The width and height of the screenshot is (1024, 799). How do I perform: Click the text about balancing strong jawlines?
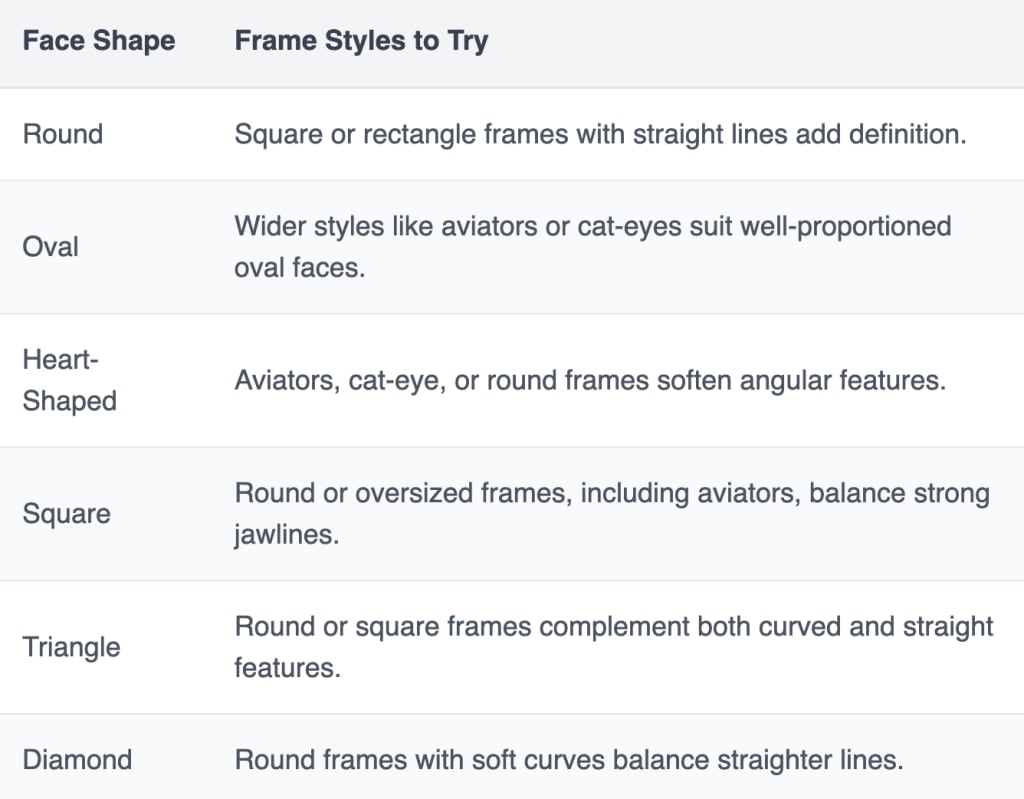click(612, 514)
